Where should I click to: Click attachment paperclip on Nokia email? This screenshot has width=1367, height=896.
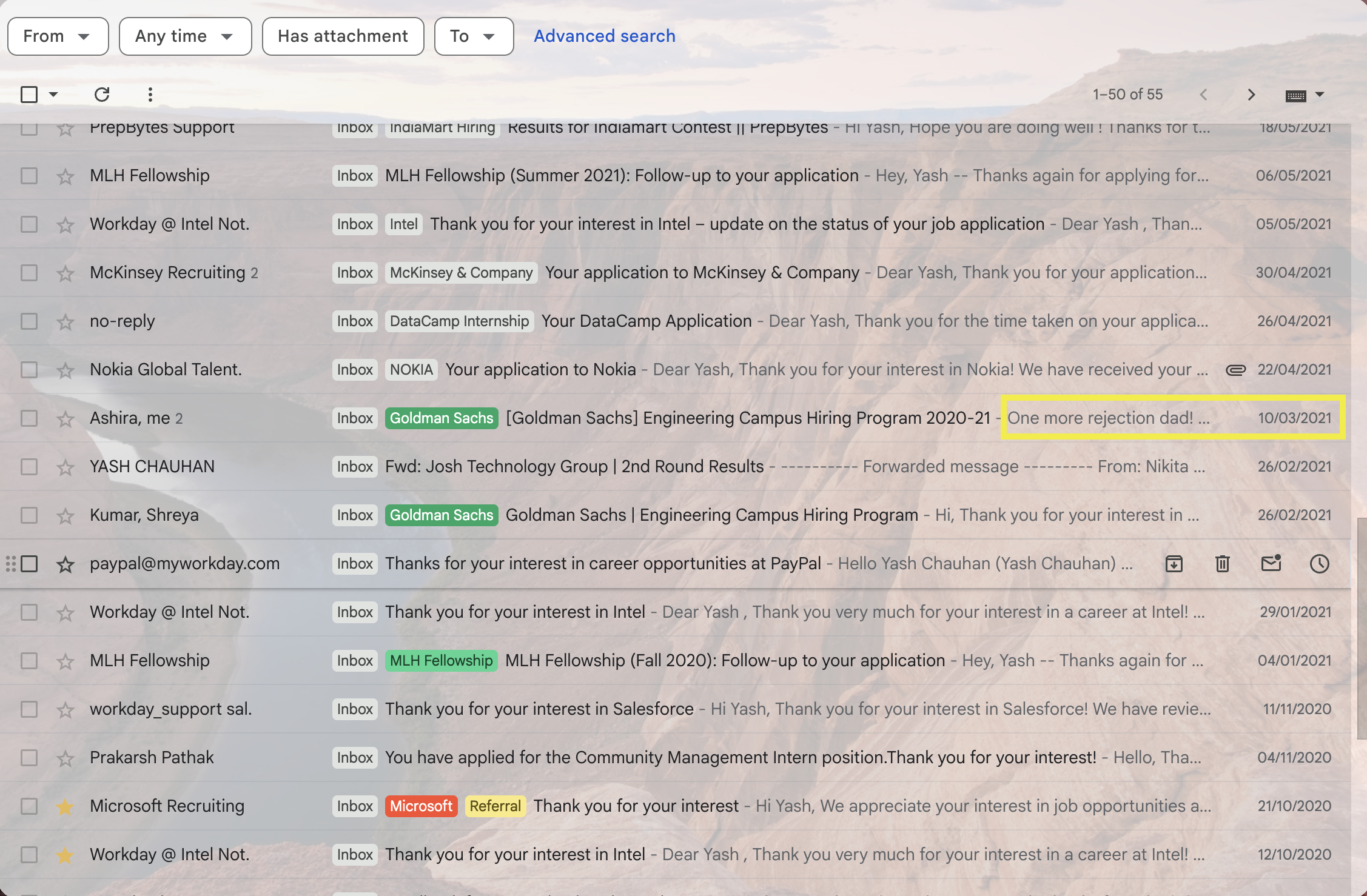pos(1236,370)
